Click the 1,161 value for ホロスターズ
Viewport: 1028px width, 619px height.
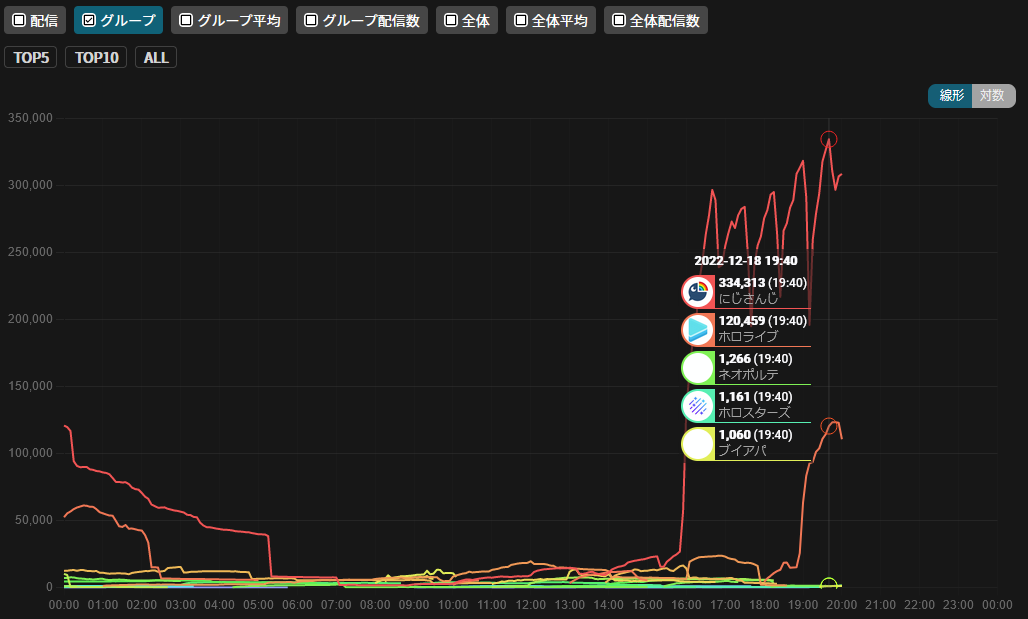click(x=734, y=397)
